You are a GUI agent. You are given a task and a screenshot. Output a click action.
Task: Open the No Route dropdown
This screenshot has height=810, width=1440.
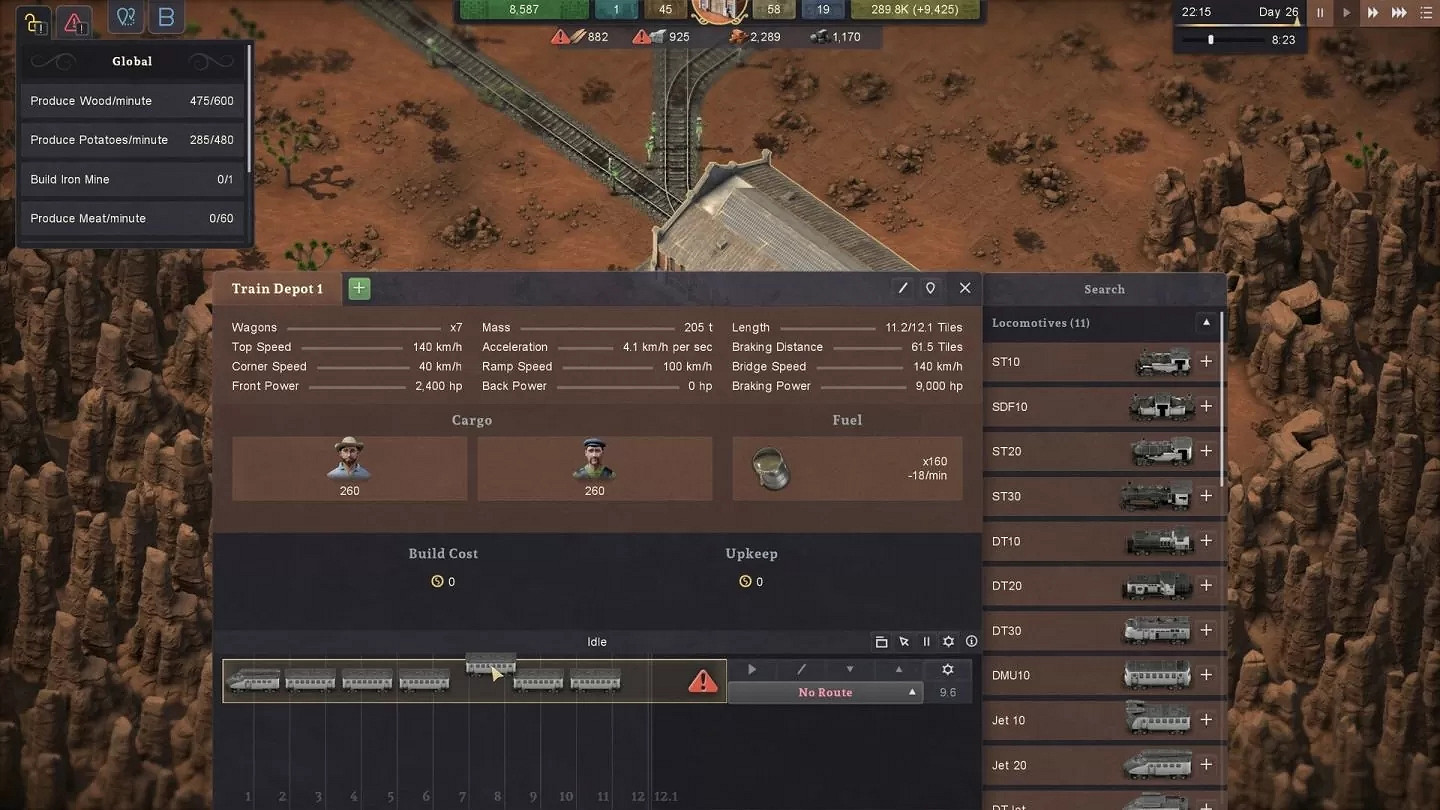tap(825, 692)
